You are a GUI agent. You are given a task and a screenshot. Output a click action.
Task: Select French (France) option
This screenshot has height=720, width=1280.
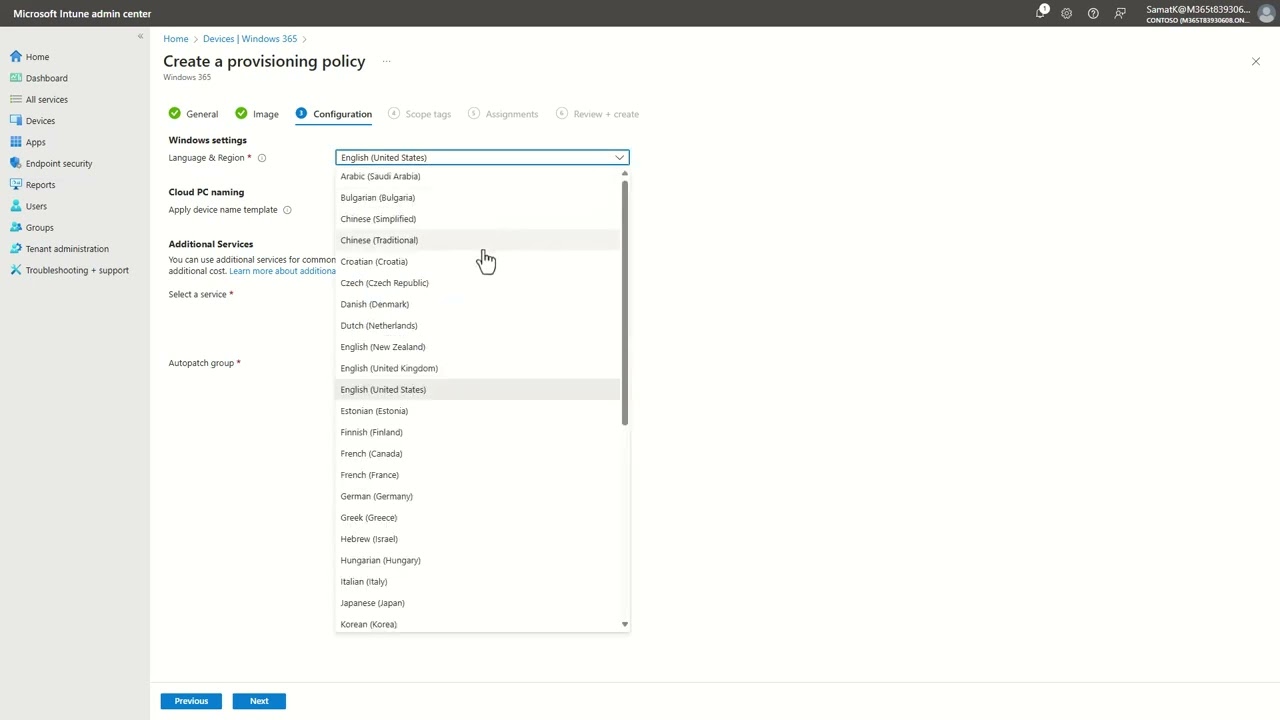coord(478,475)
